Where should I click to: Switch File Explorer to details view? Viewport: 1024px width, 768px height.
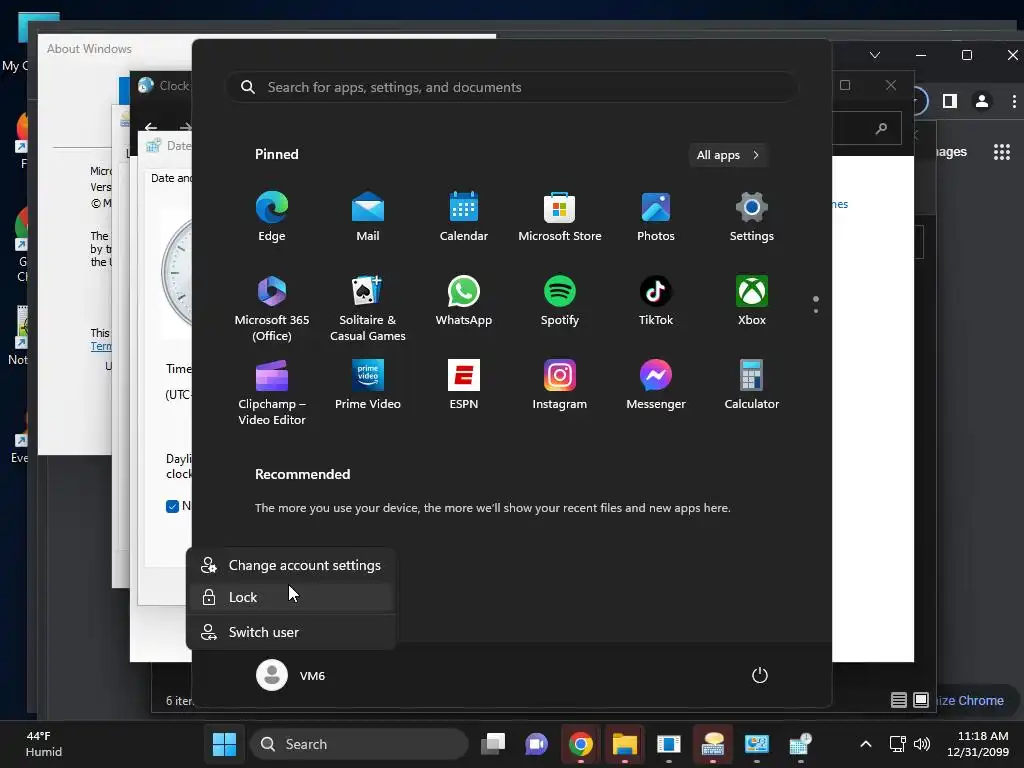(899, 700)
